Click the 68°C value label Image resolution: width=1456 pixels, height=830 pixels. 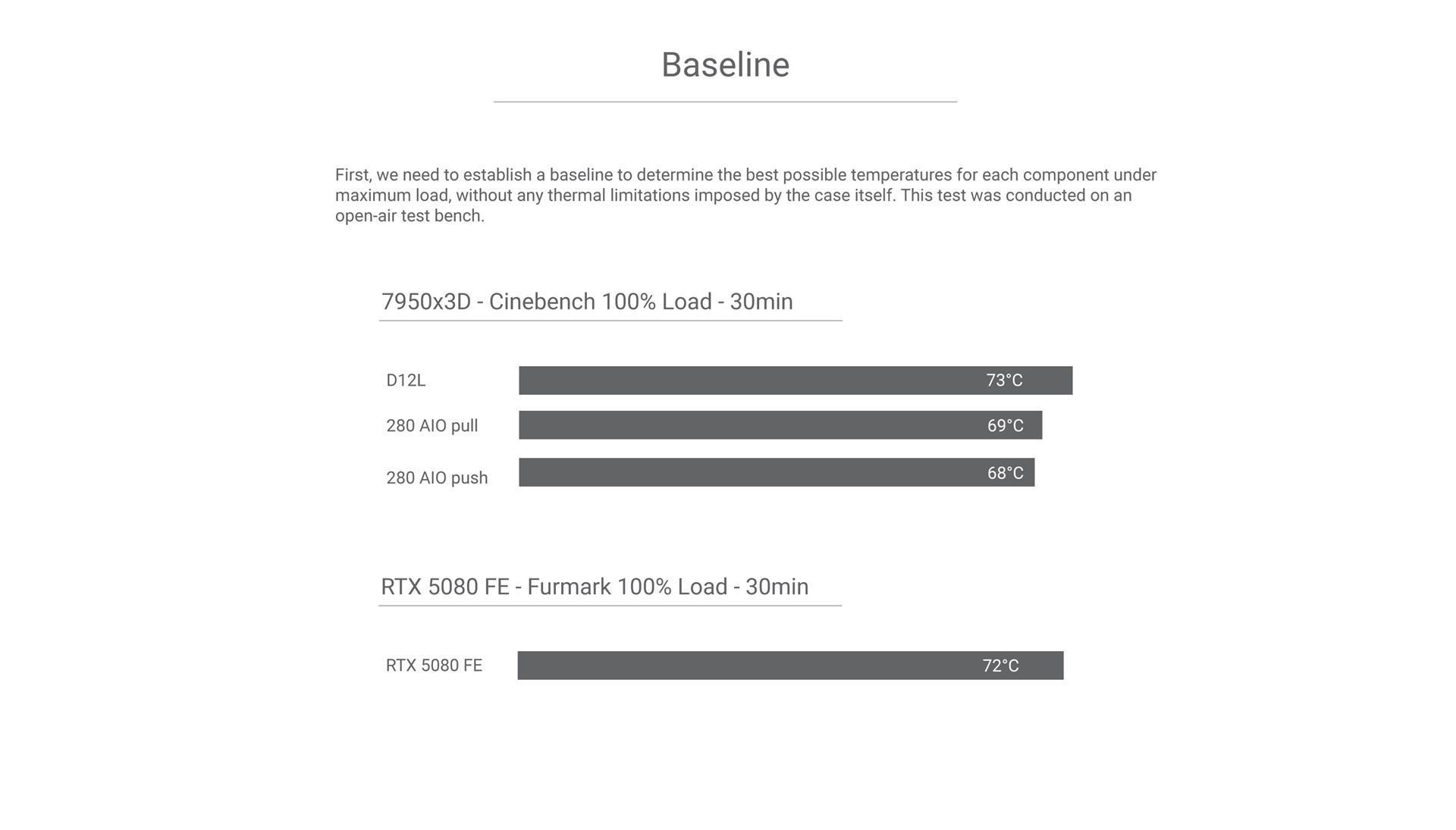(x=1005, y=473)
